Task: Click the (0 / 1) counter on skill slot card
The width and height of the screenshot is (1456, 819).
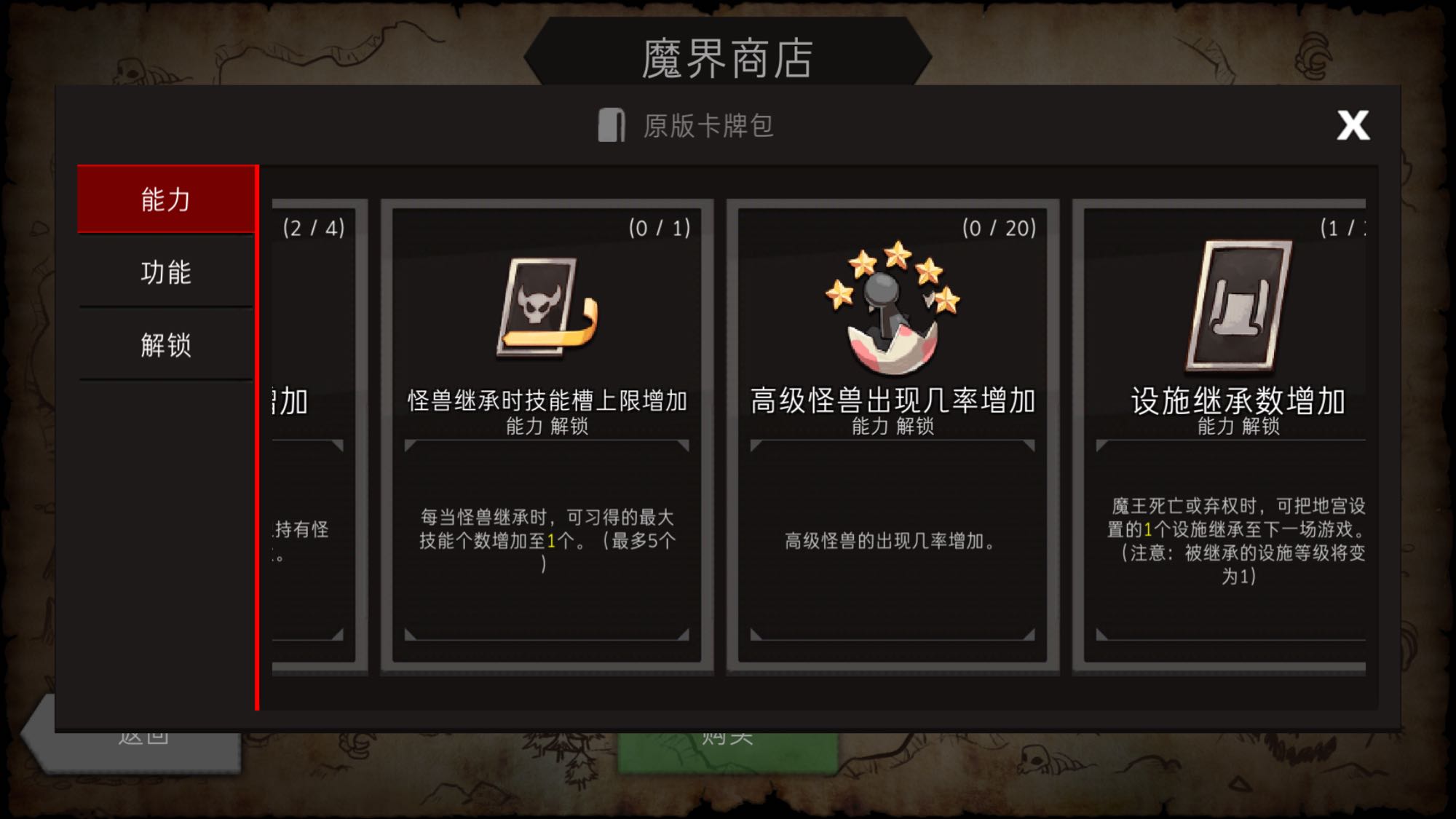Action: pyautogui.click(x=660, y=228)
